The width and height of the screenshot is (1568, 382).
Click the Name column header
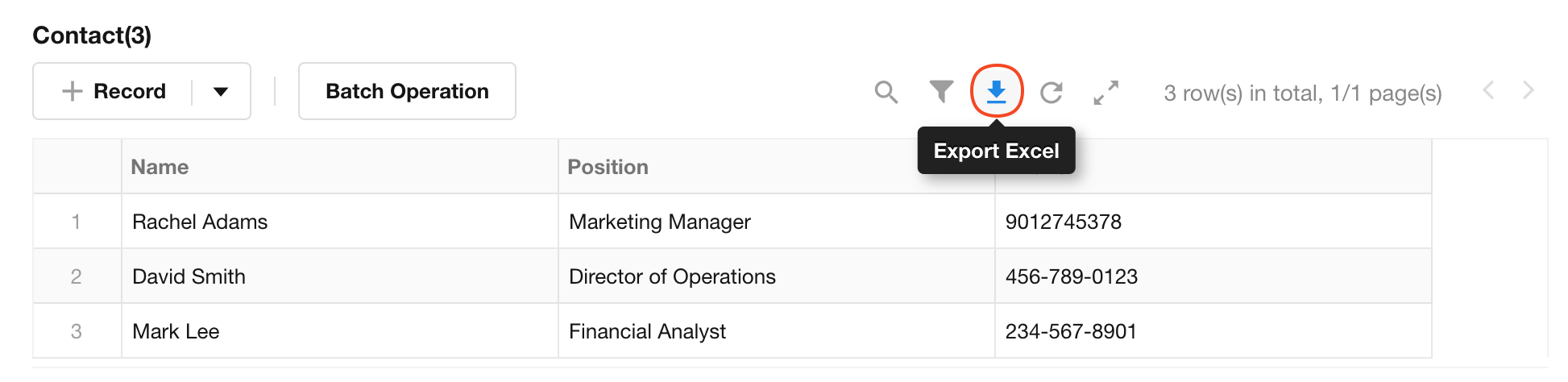coord(160,167)
